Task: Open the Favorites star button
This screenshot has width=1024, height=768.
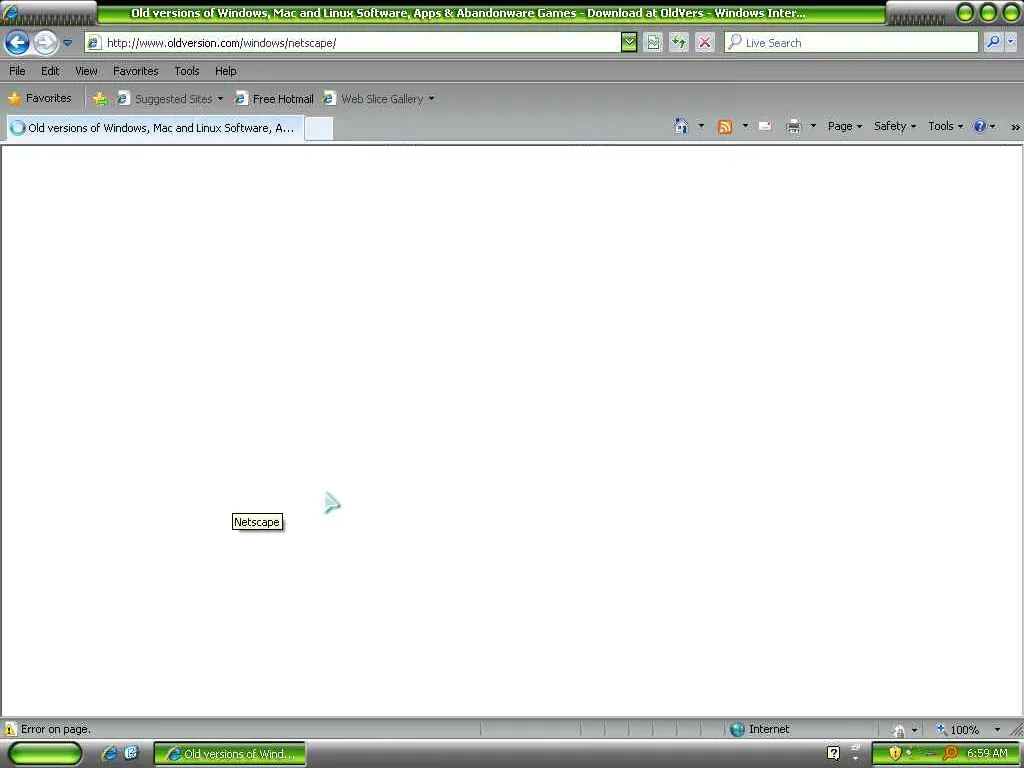Action: click(x=40, y=99)
